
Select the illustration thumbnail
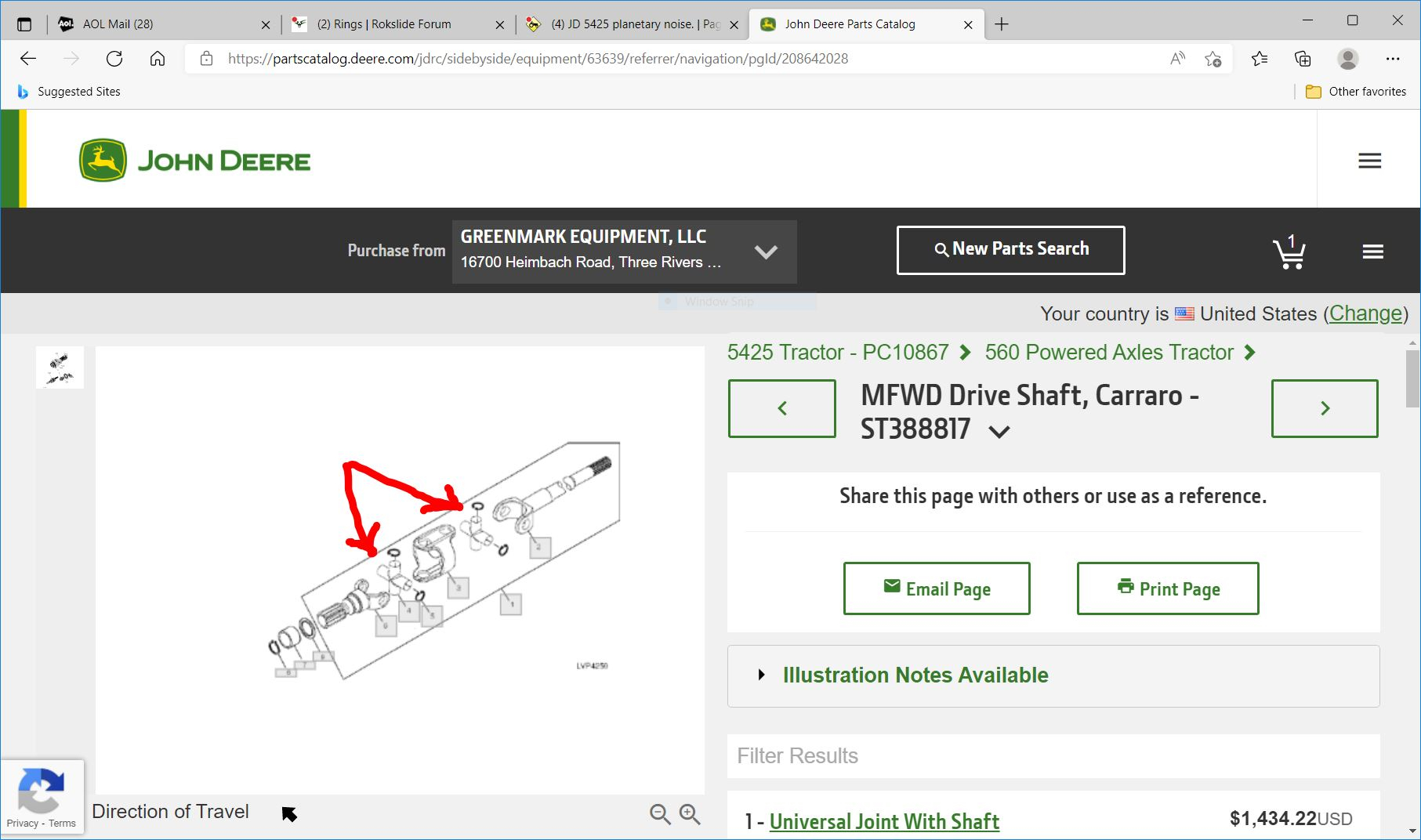click(x=60, y=367)
